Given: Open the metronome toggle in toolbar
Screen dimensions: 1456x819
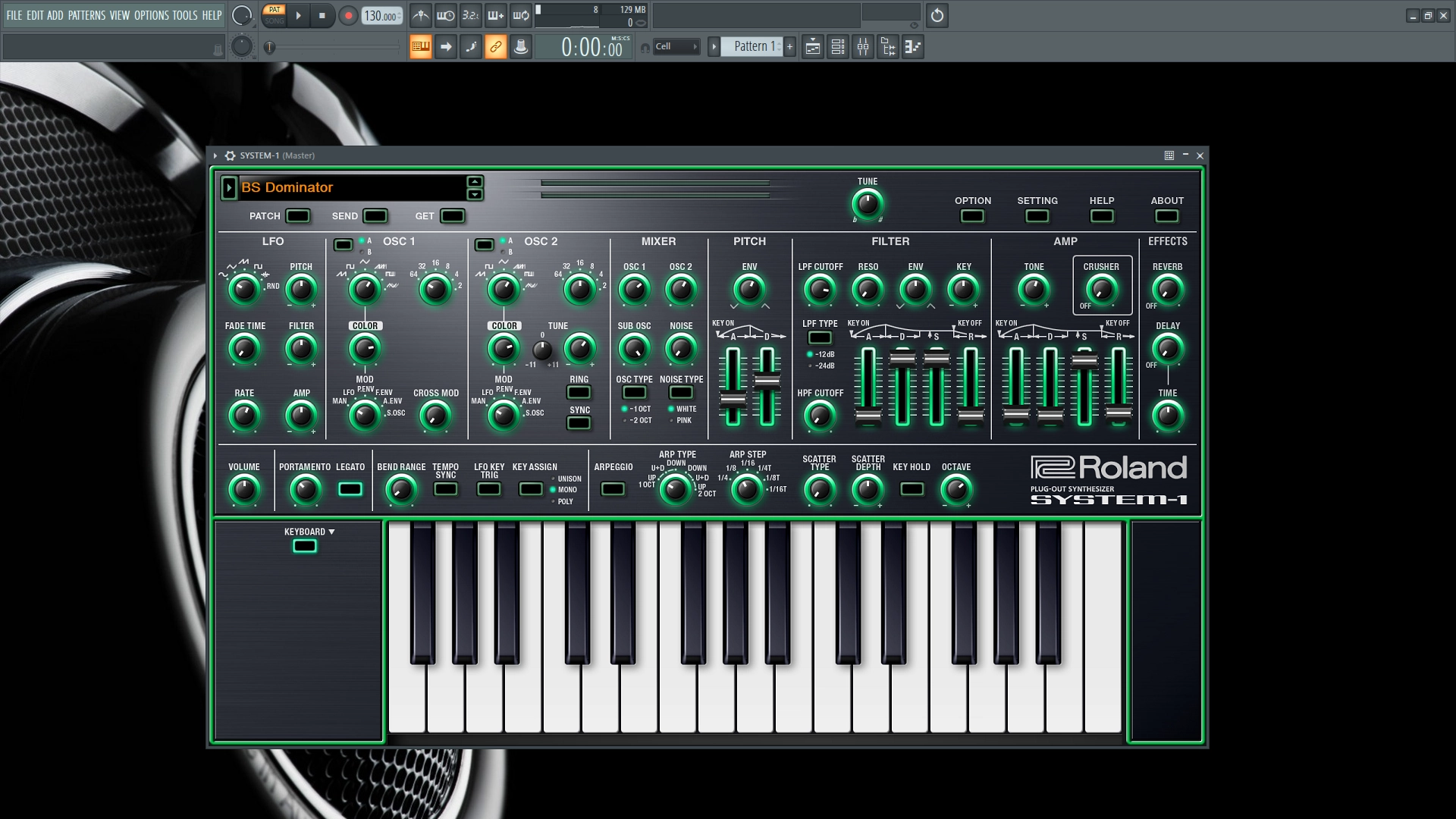Looking at the screenshot, I should (x=421, y=15).
